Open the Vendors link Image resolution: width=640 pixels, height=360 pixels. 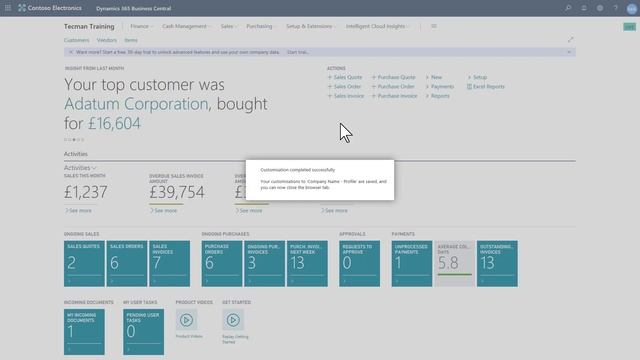(107, 40)
